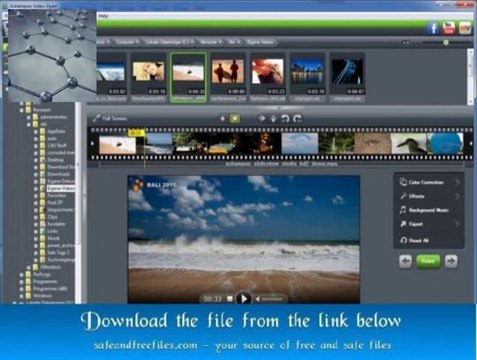Expand the Clips folder node
477x360 pixels.
point(36,217)
